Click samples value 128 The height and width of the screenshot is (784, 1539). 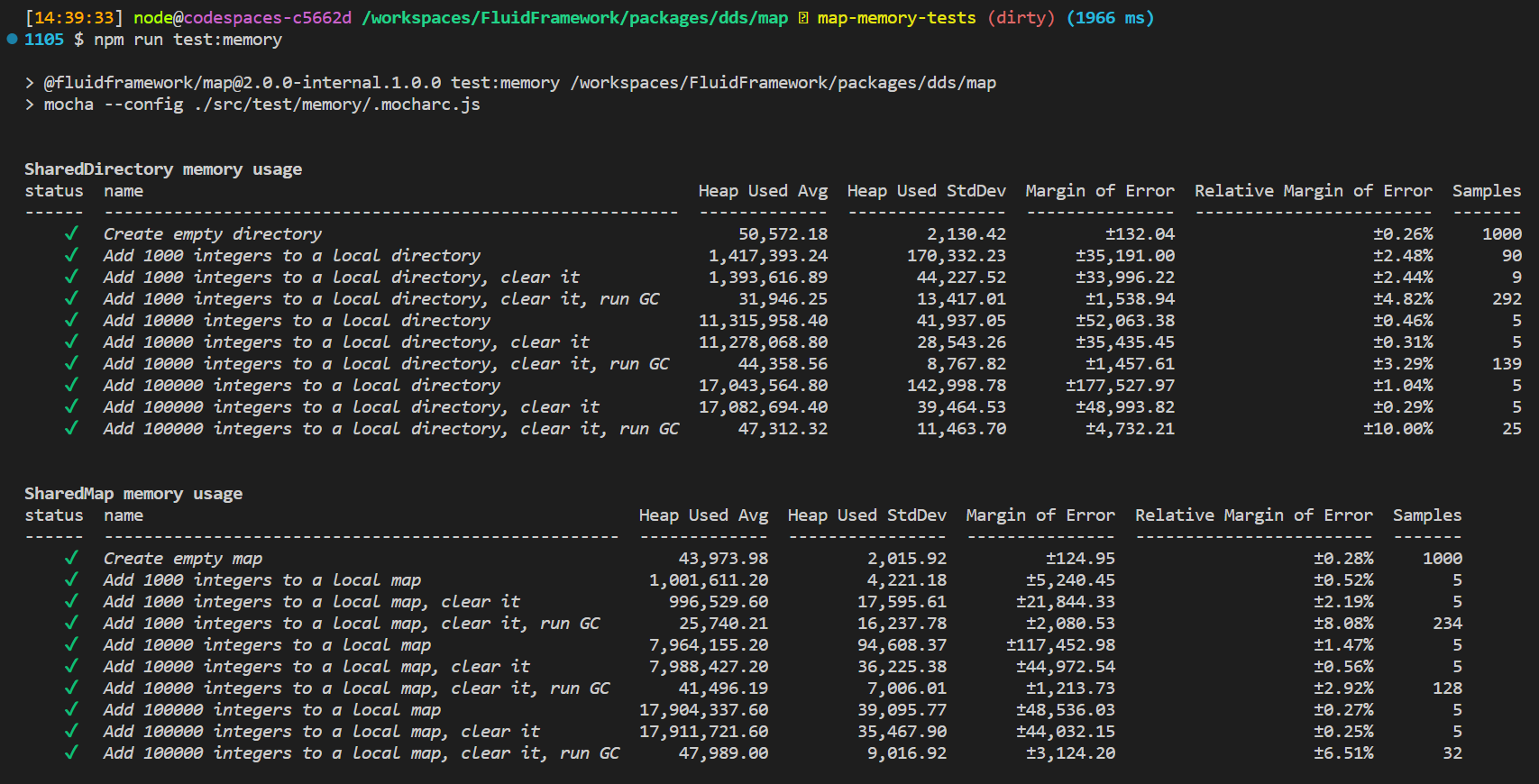1447,688
